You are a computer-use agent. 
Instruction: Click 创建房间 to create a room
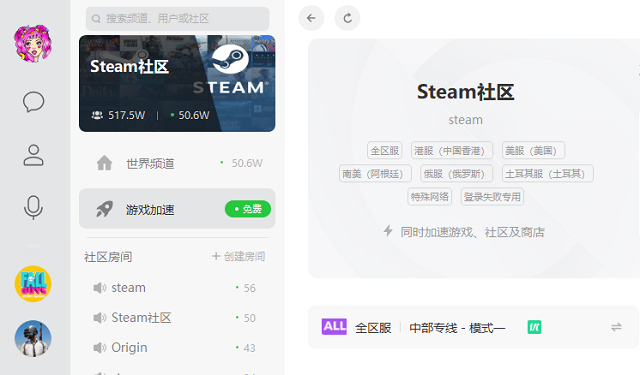point(239,256)
